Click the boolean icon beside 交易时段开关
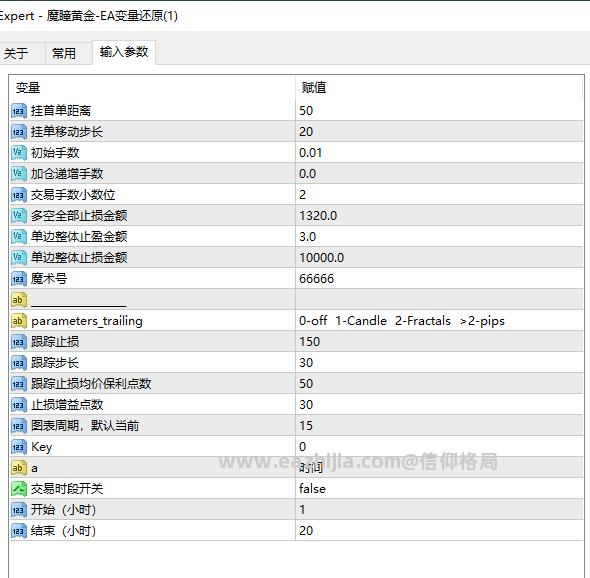This screenshot has width=590, height=578. pyautogui.click(x=19, y=489)
